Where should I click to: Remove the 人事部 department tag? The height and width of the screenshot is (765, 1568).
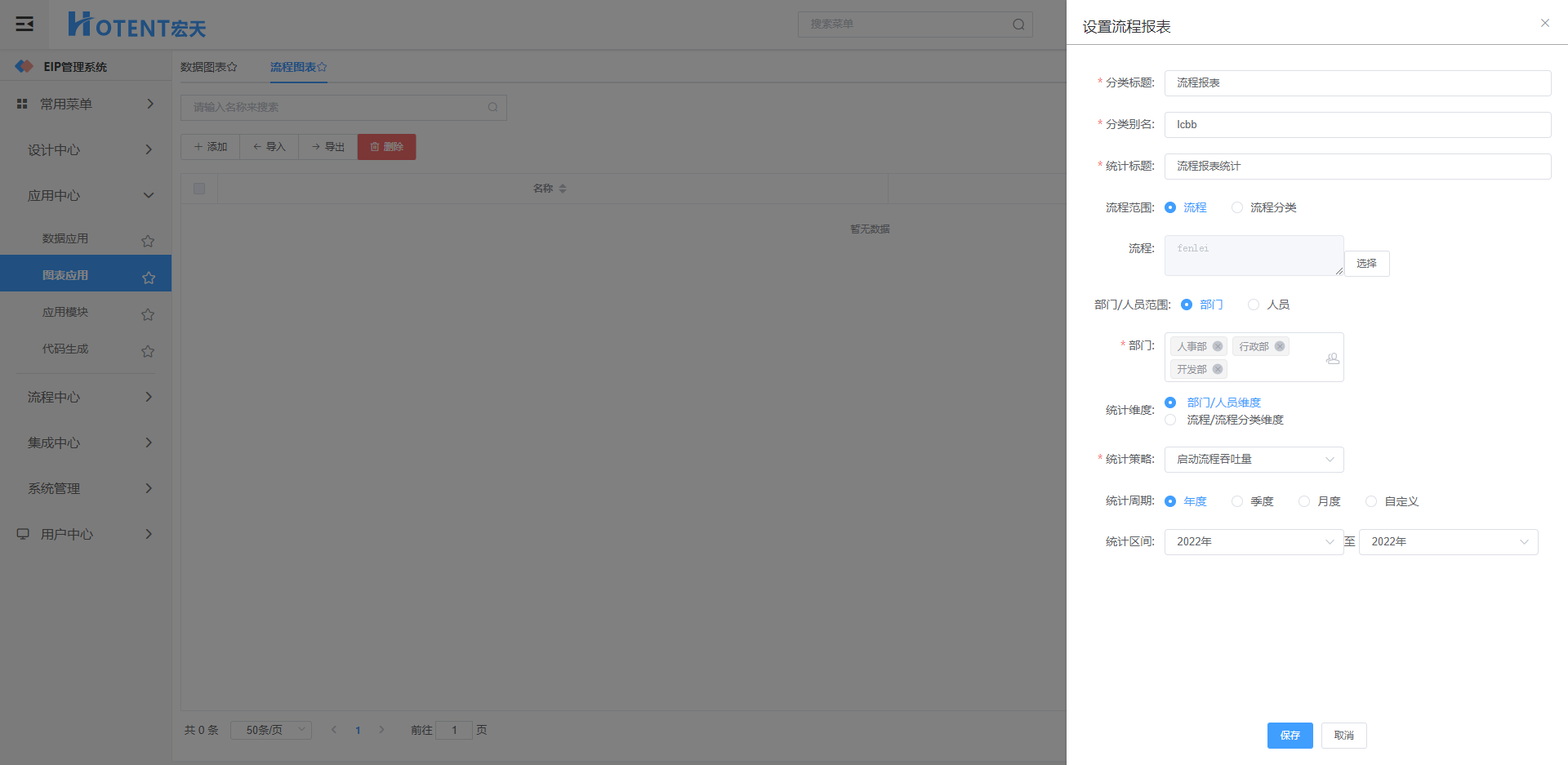[x=1218, y=346]
